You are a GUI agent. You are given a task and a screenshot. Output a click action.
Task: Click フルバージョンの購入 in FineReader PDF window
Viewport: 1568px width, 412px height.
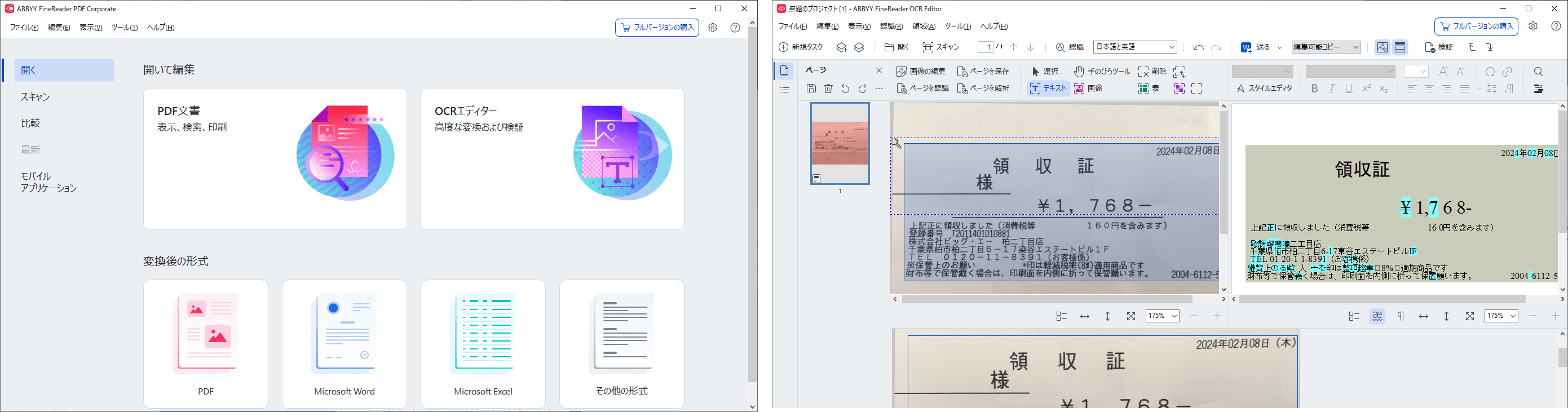click(x=657, y=28)
